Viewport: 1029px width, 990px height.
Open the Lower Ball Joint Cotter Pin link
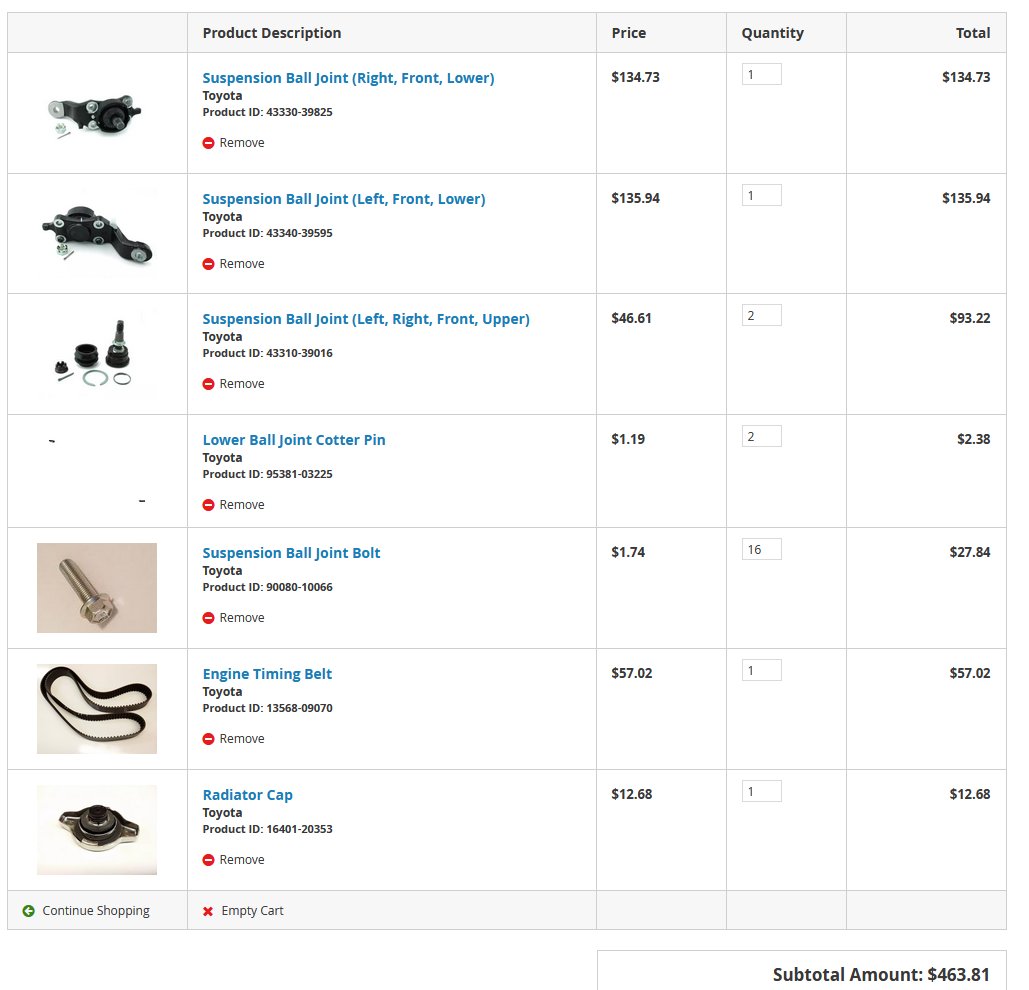(294, 440)
